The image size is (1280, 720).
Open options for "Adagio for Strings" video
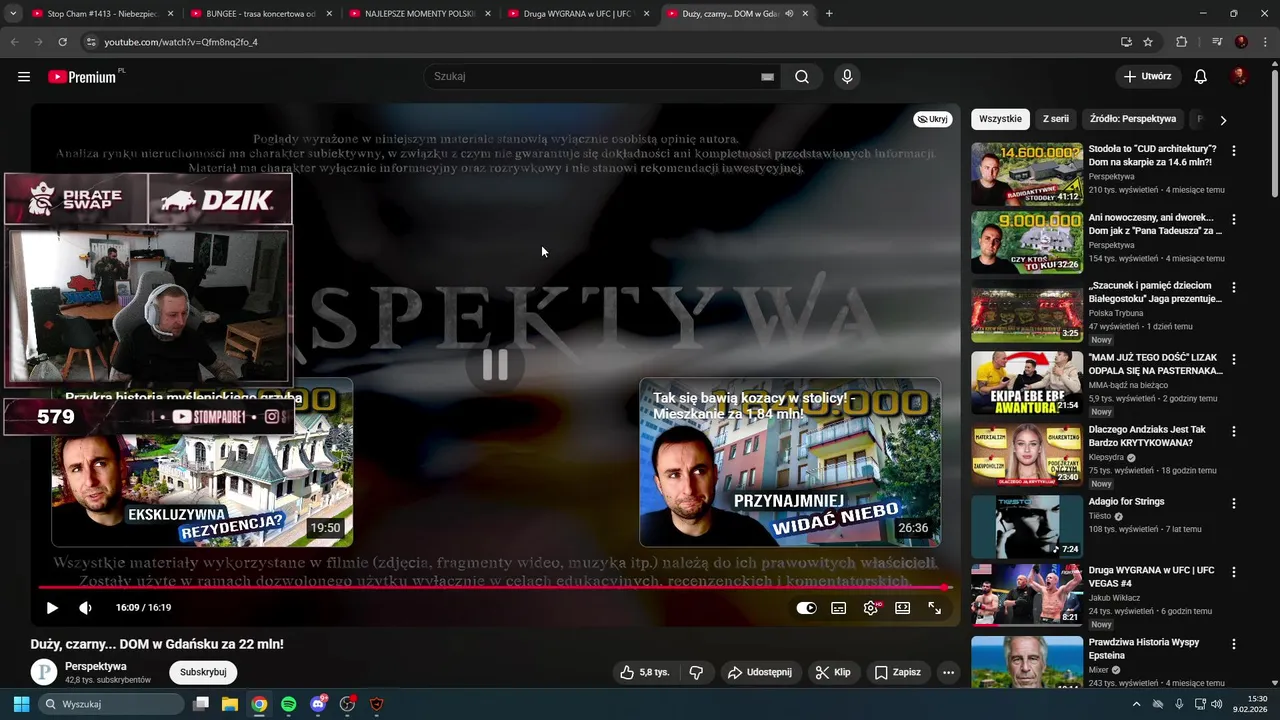point(1233,503)
